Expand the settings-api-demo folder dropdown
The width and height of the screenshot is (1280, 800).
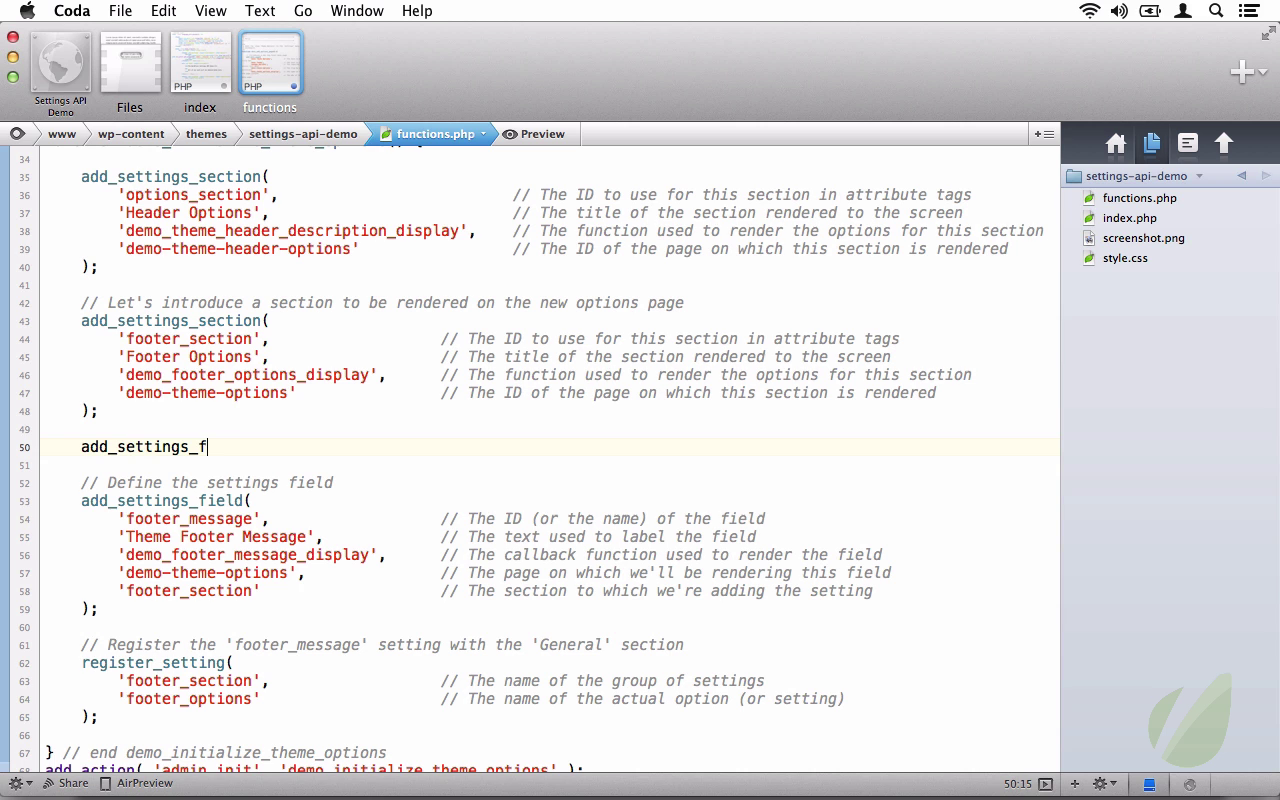[x=1199, y=176]
